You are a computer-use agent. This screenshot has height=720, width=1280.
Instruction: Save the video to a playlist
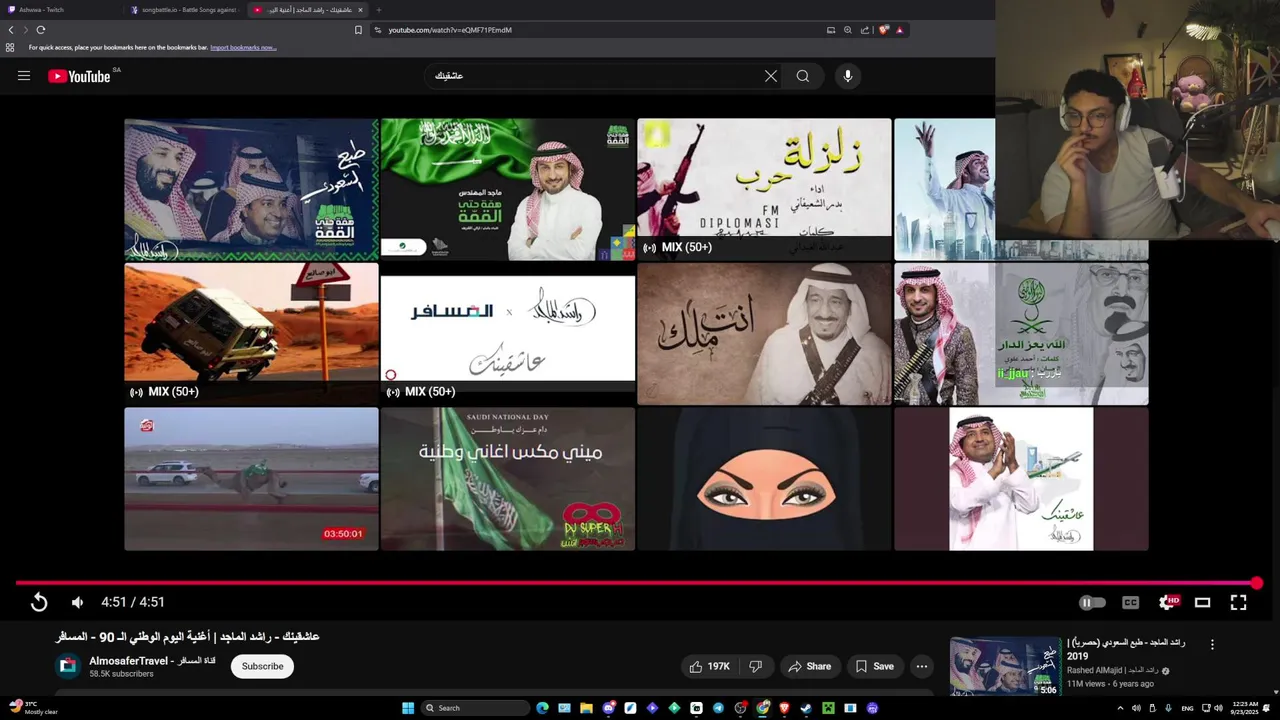874,666
